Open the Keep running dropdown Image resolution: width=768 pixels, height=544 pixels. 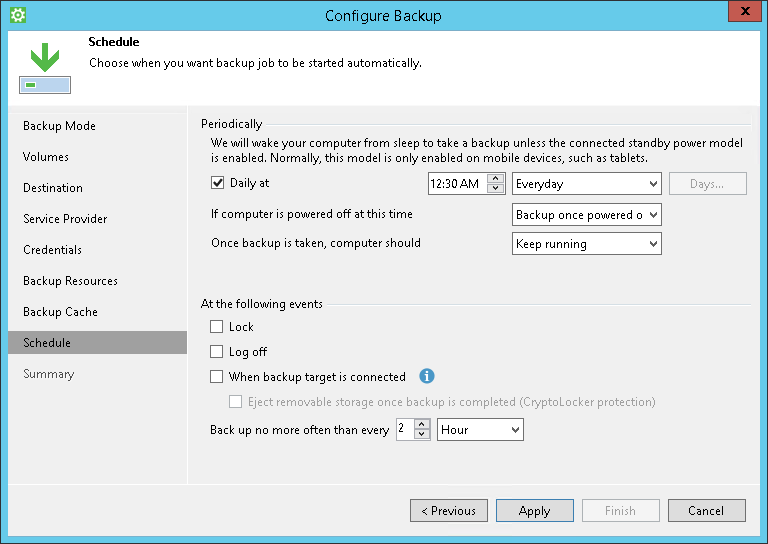point(586,244)
